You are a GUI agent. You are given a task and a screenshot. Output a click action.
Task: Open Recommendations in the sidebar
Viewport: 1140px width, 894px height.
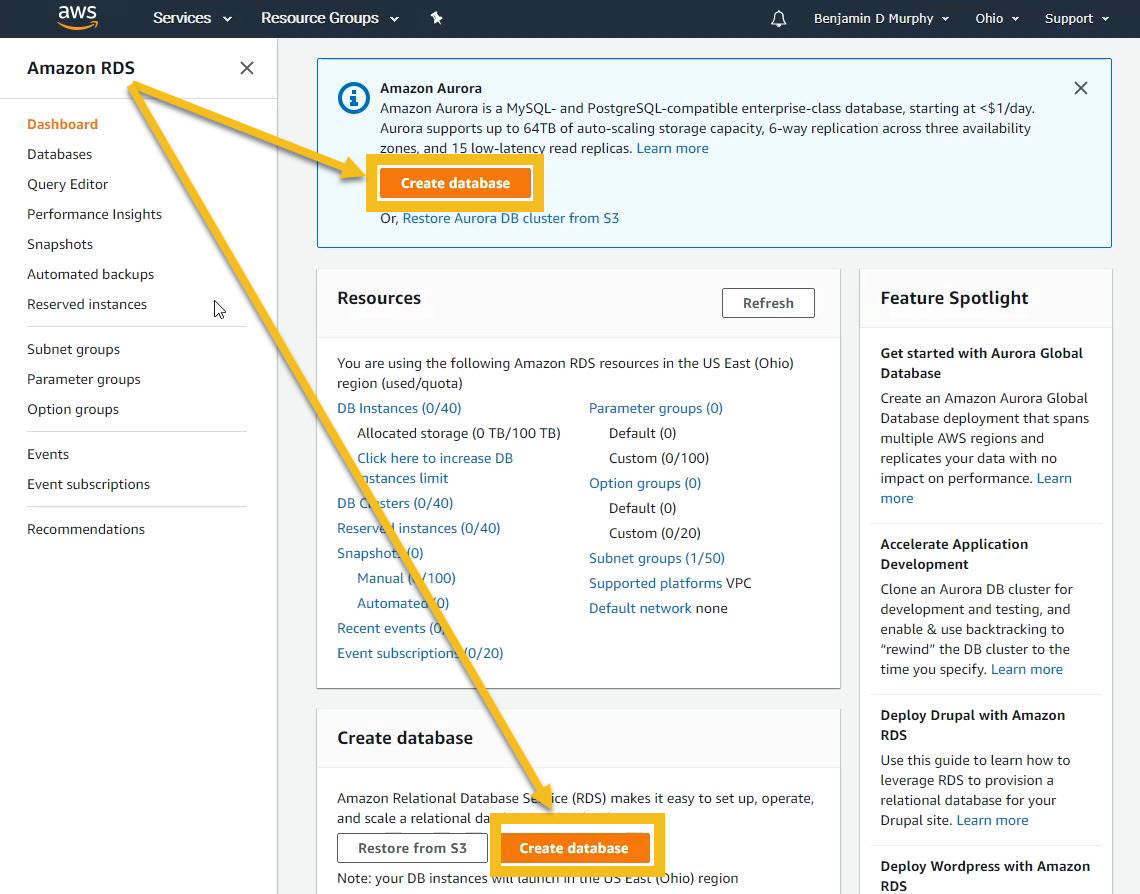pos(86,529)
